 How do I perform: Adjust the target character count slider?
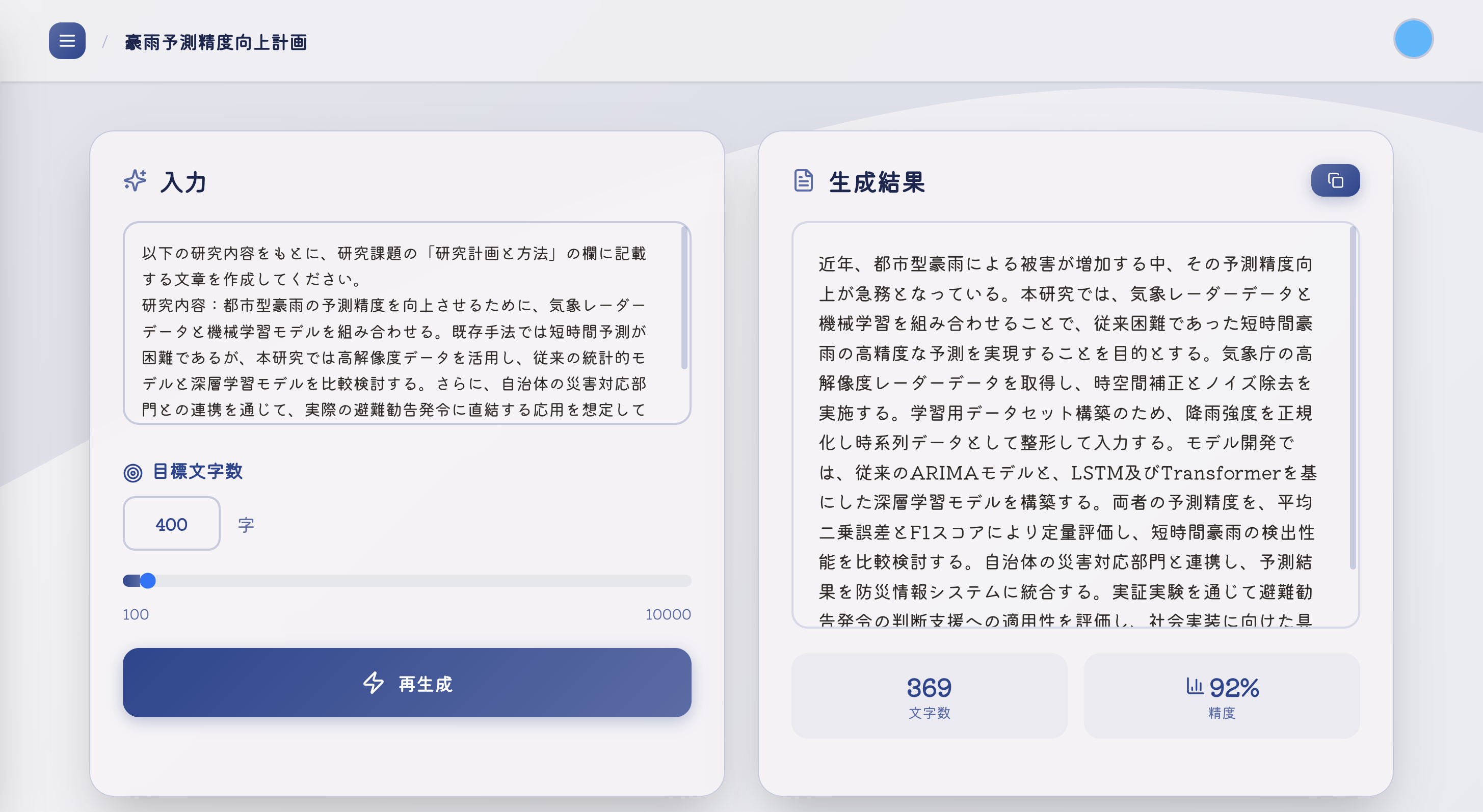pyautogui.click(x=148, y=581)
